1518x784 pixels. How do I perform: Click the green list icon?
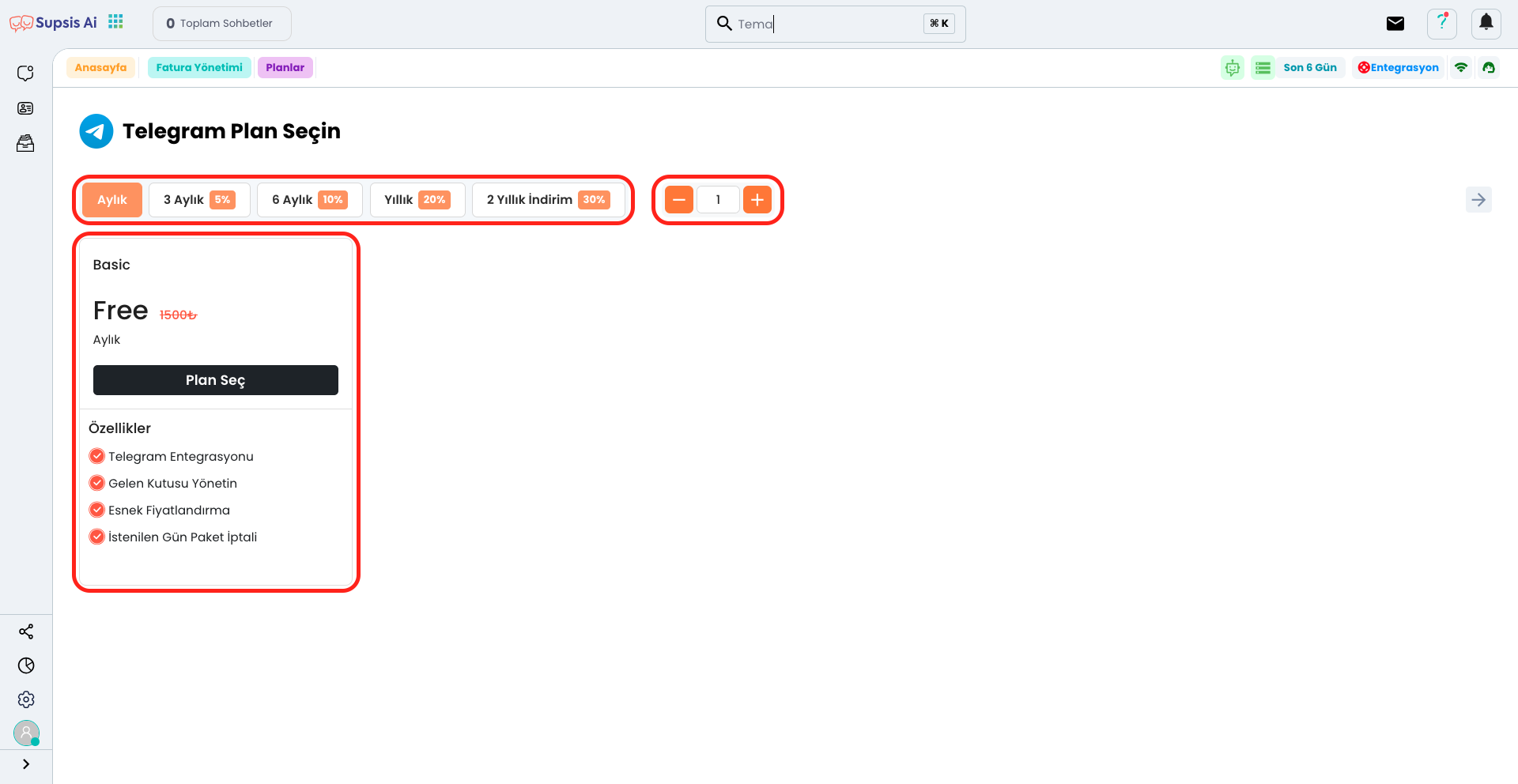[x=1263, y=68]
